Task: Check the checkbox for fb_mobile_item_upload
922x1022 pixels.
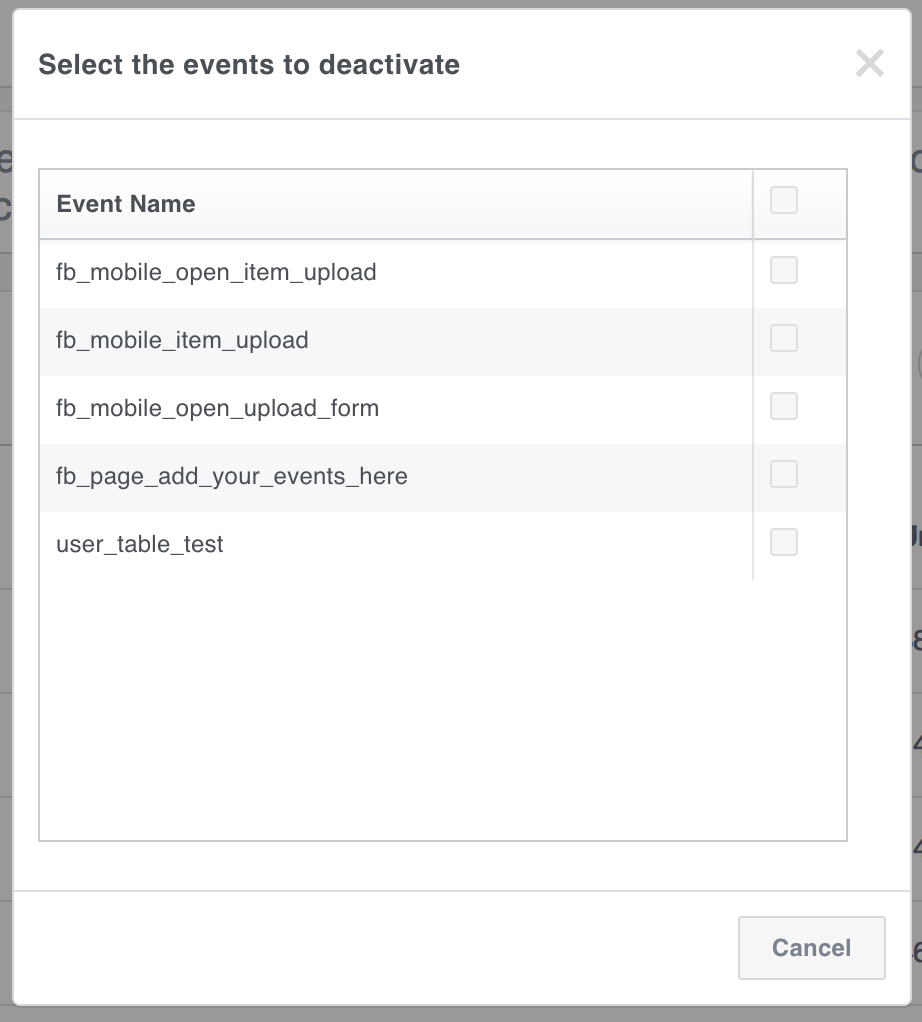Action: pyautogui.click(x=783, y=338)
